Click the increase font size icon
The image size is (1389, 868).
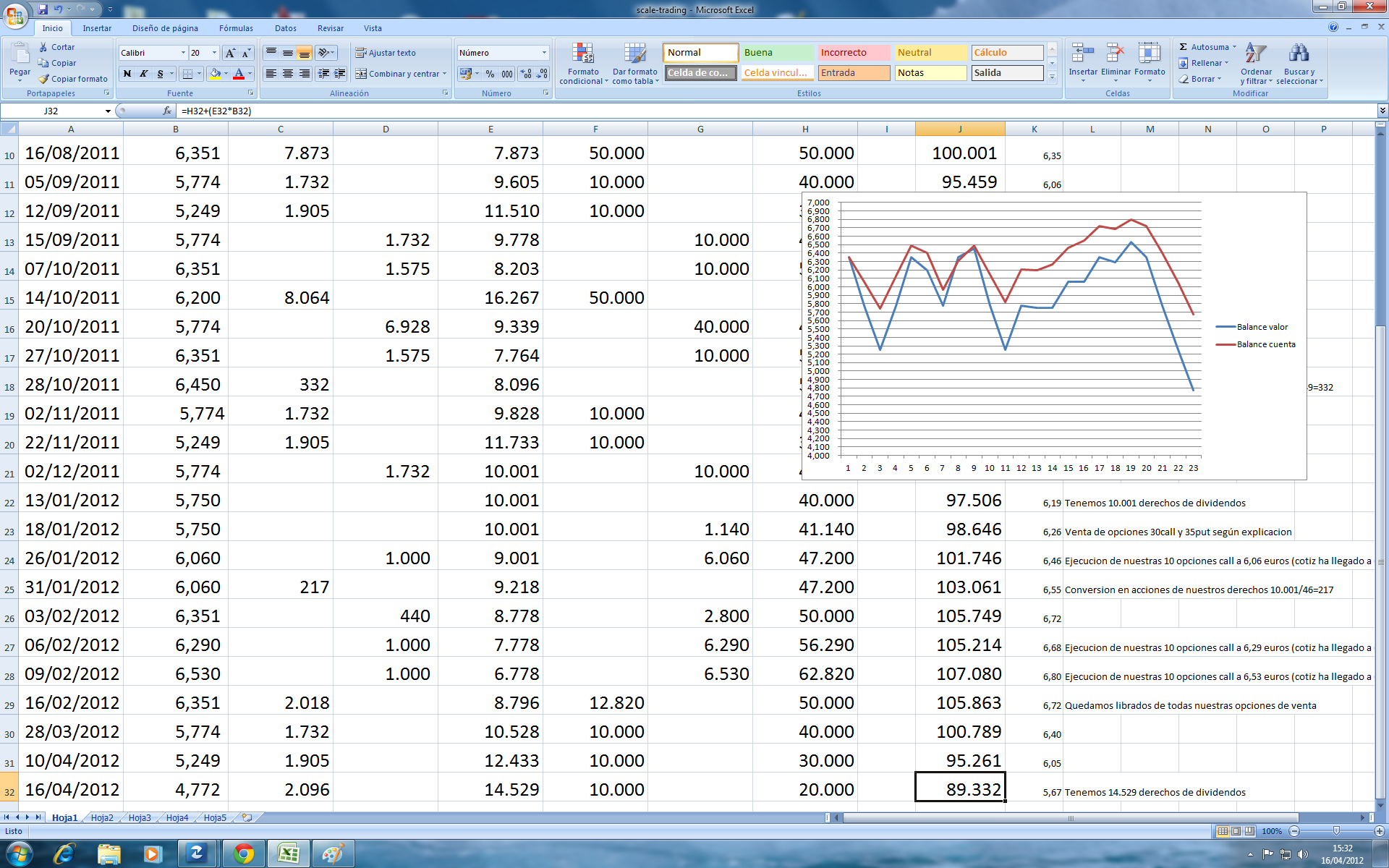click(x=230, y=53)
